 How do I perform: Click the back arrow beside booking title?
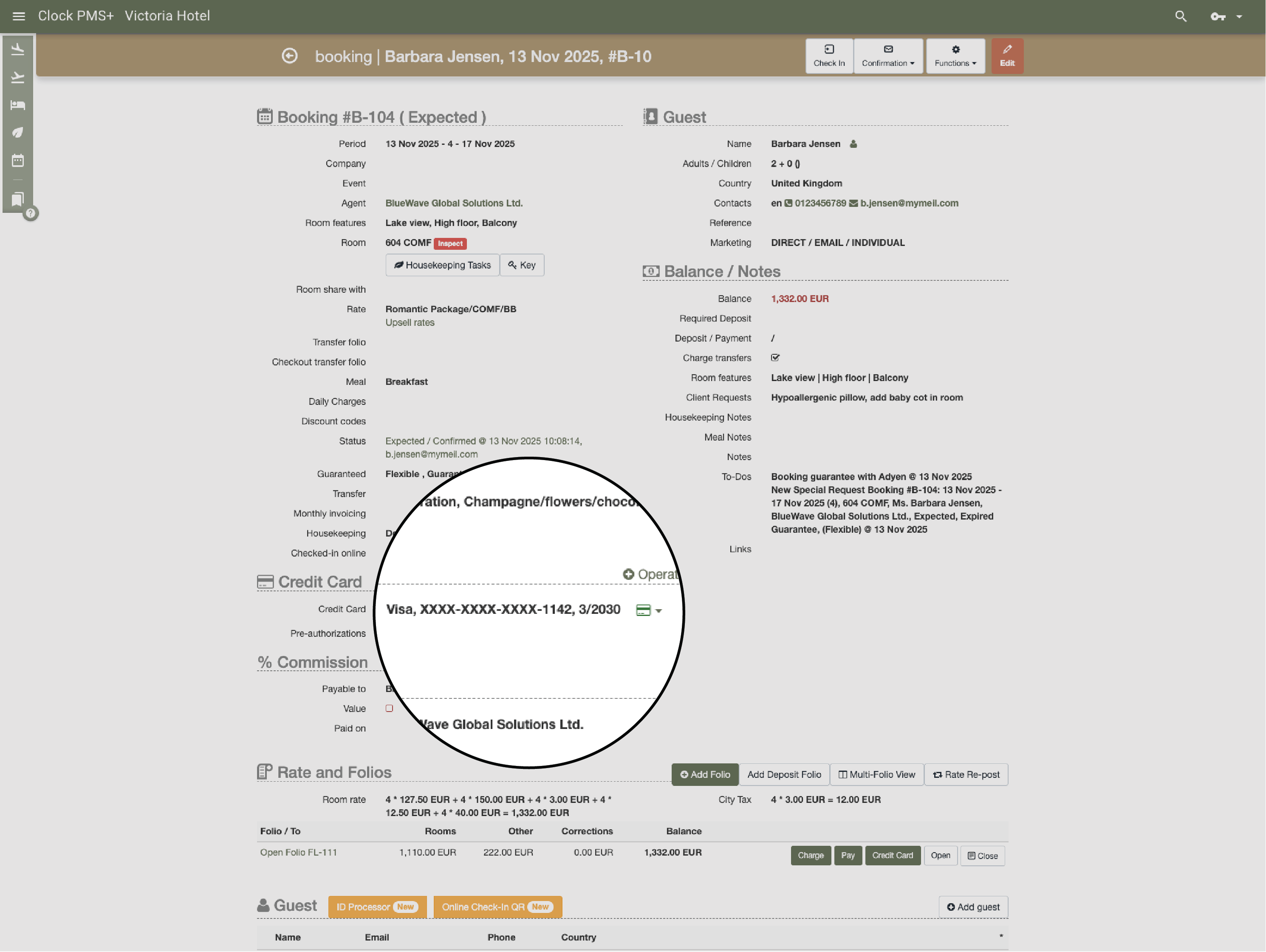coord(290,56)
